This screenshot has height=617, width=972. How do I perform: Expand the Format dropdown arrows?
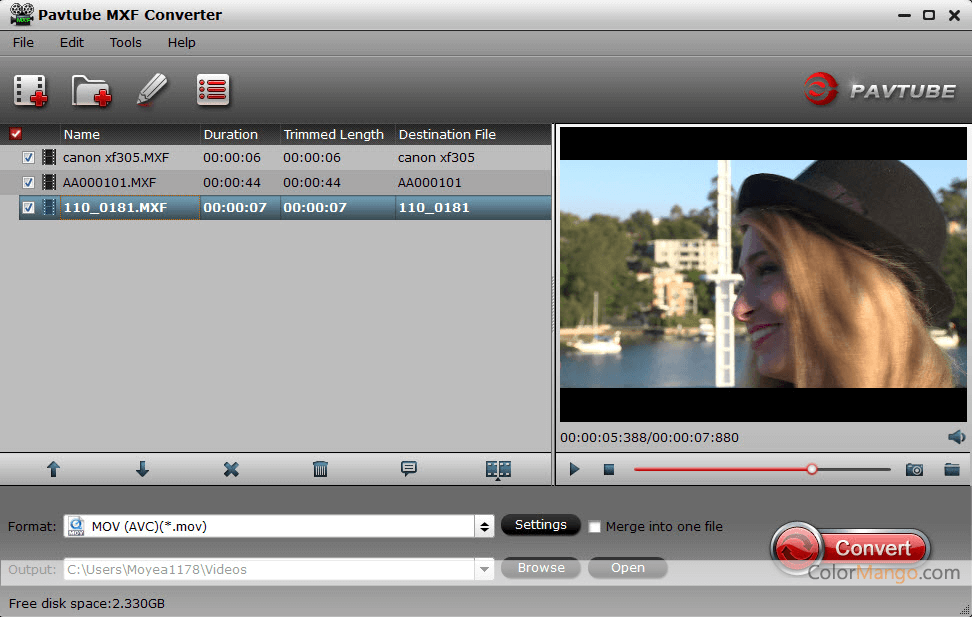(485, 526)
